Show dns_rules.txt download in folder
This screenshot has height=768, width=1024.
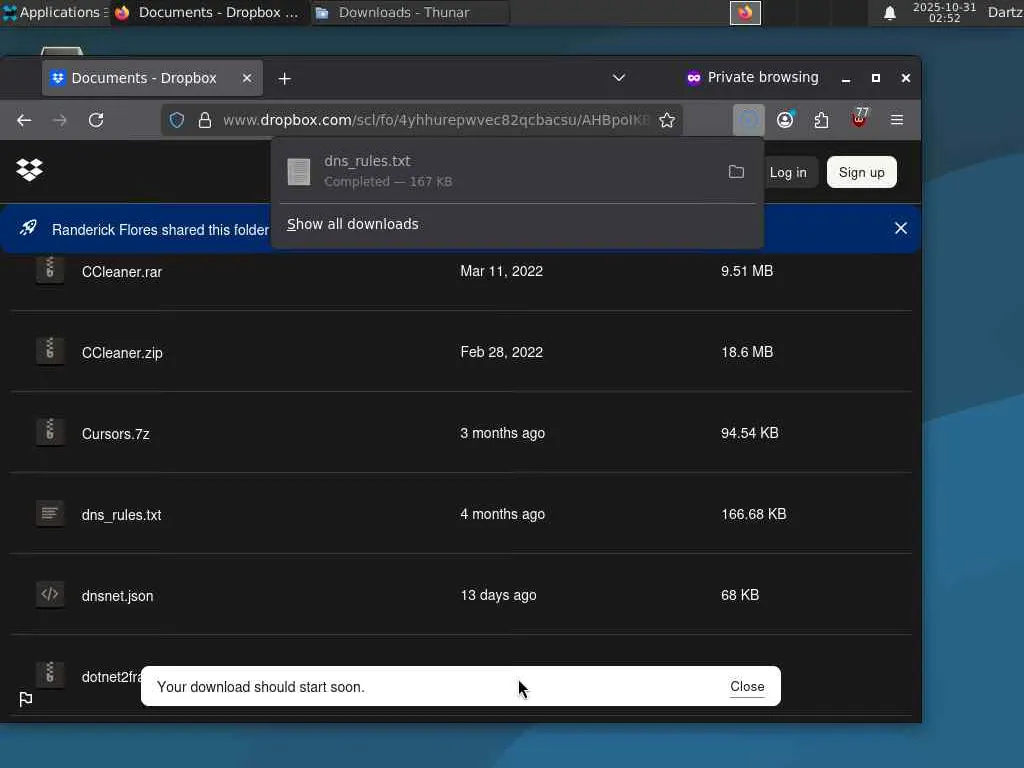(x=736, y=172)
